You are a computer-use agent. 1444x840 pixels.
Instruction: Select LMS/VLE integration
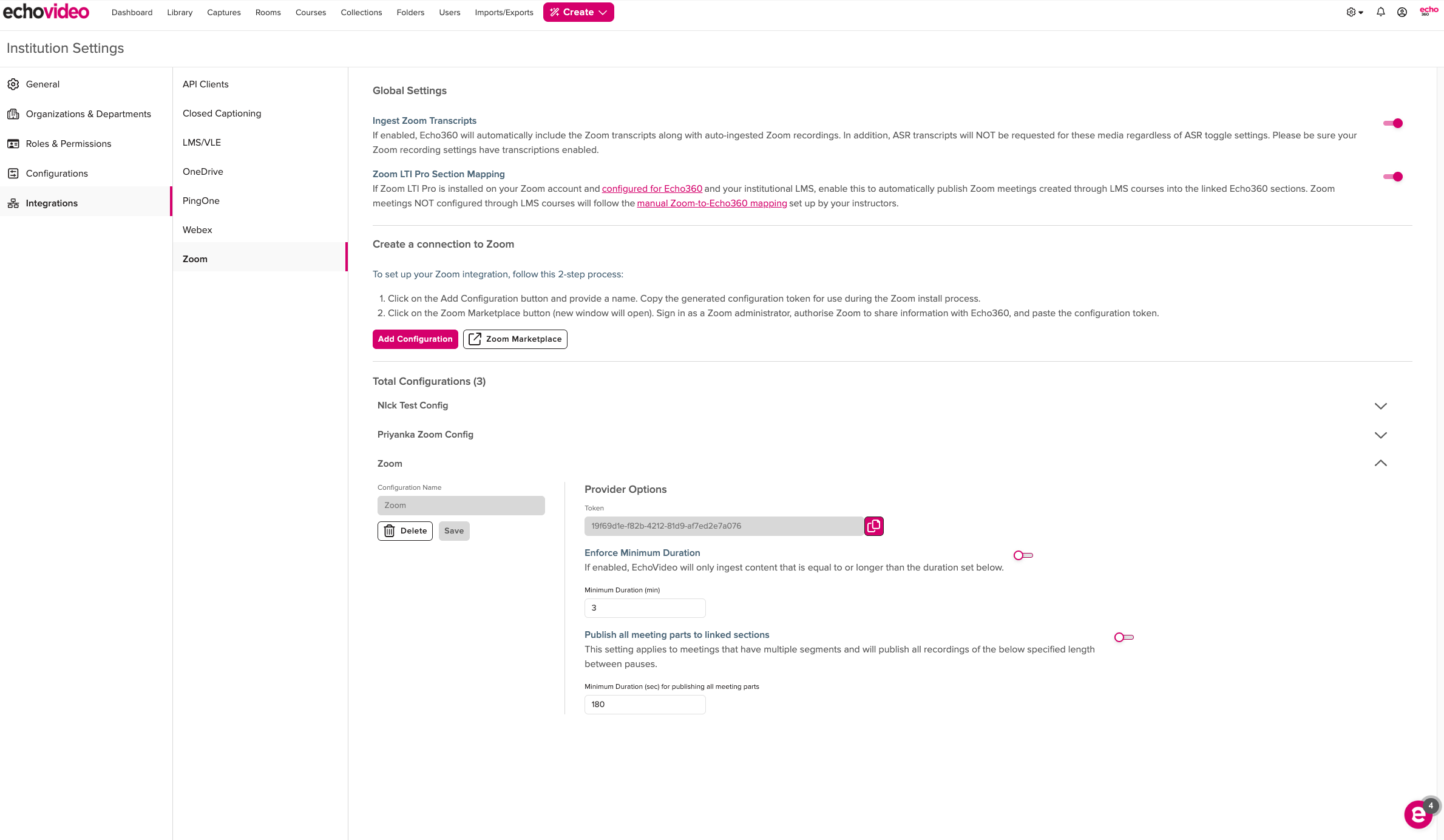[x=260, y=143]
